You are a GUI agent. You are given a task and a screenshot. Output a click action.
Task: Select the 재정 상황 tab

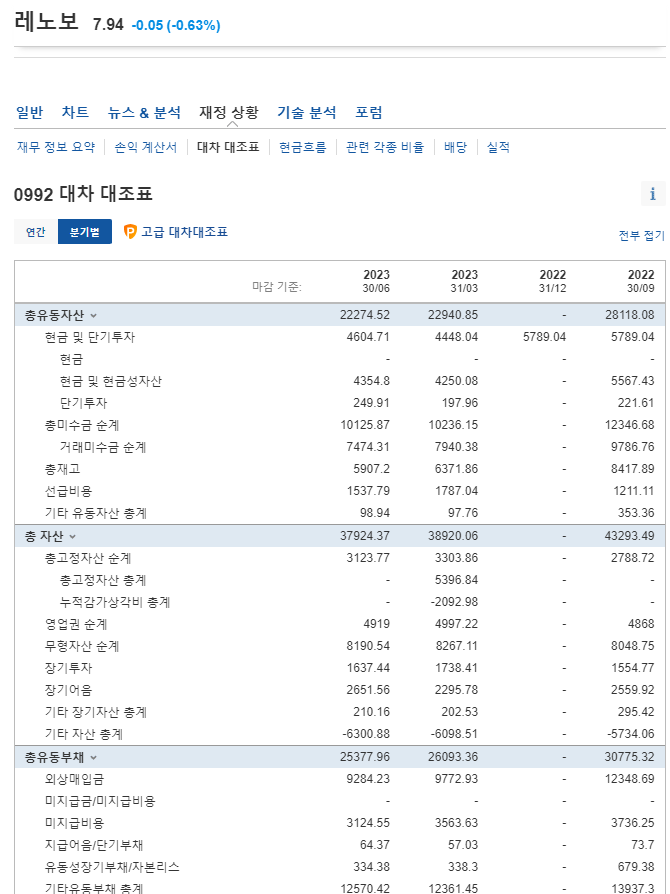(229, 112)
